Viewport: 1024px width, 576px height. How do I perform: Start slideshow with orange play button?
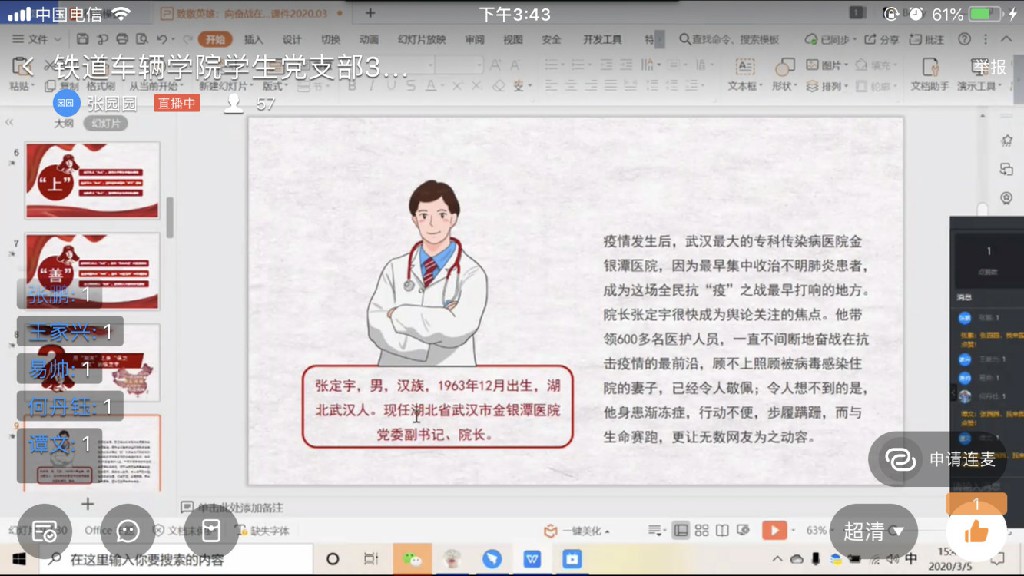click(774, 530)
